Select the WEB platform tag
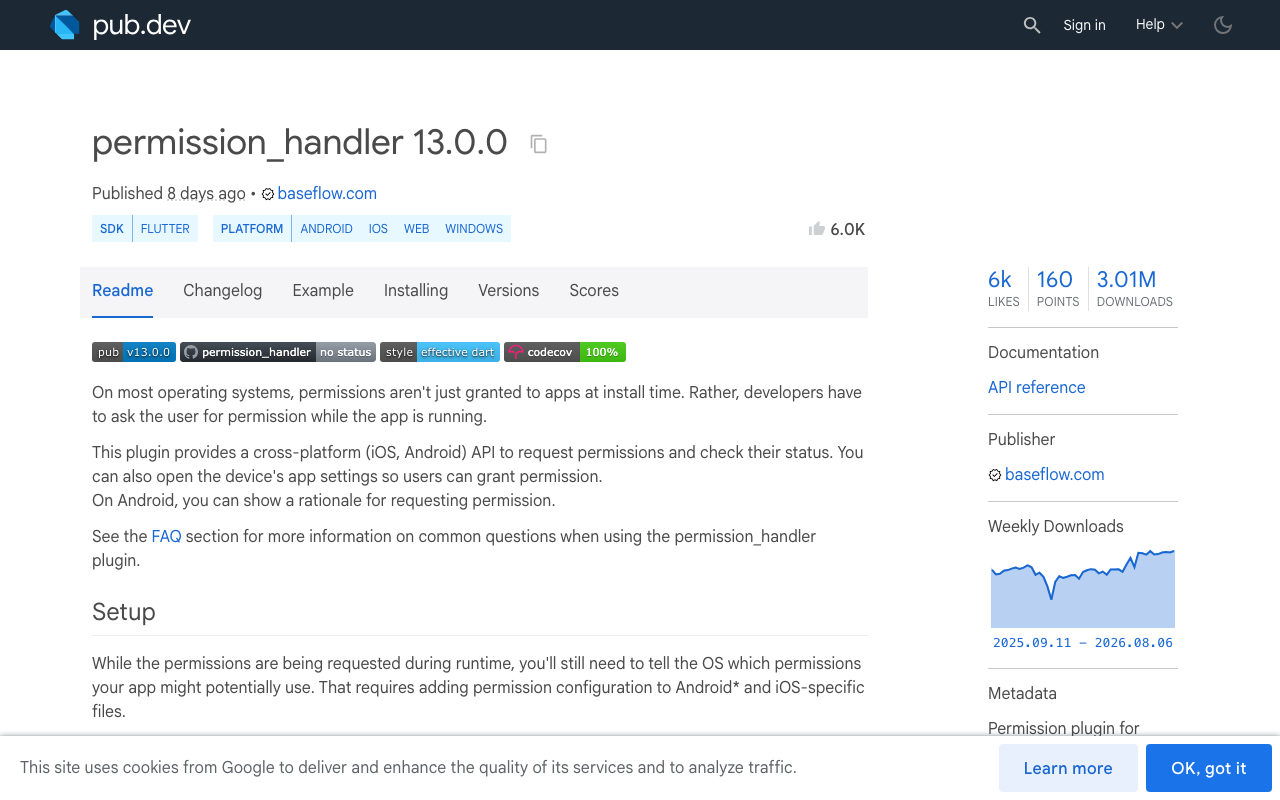Viewport: 1280px width, 800px height. [x=417, y=229]
